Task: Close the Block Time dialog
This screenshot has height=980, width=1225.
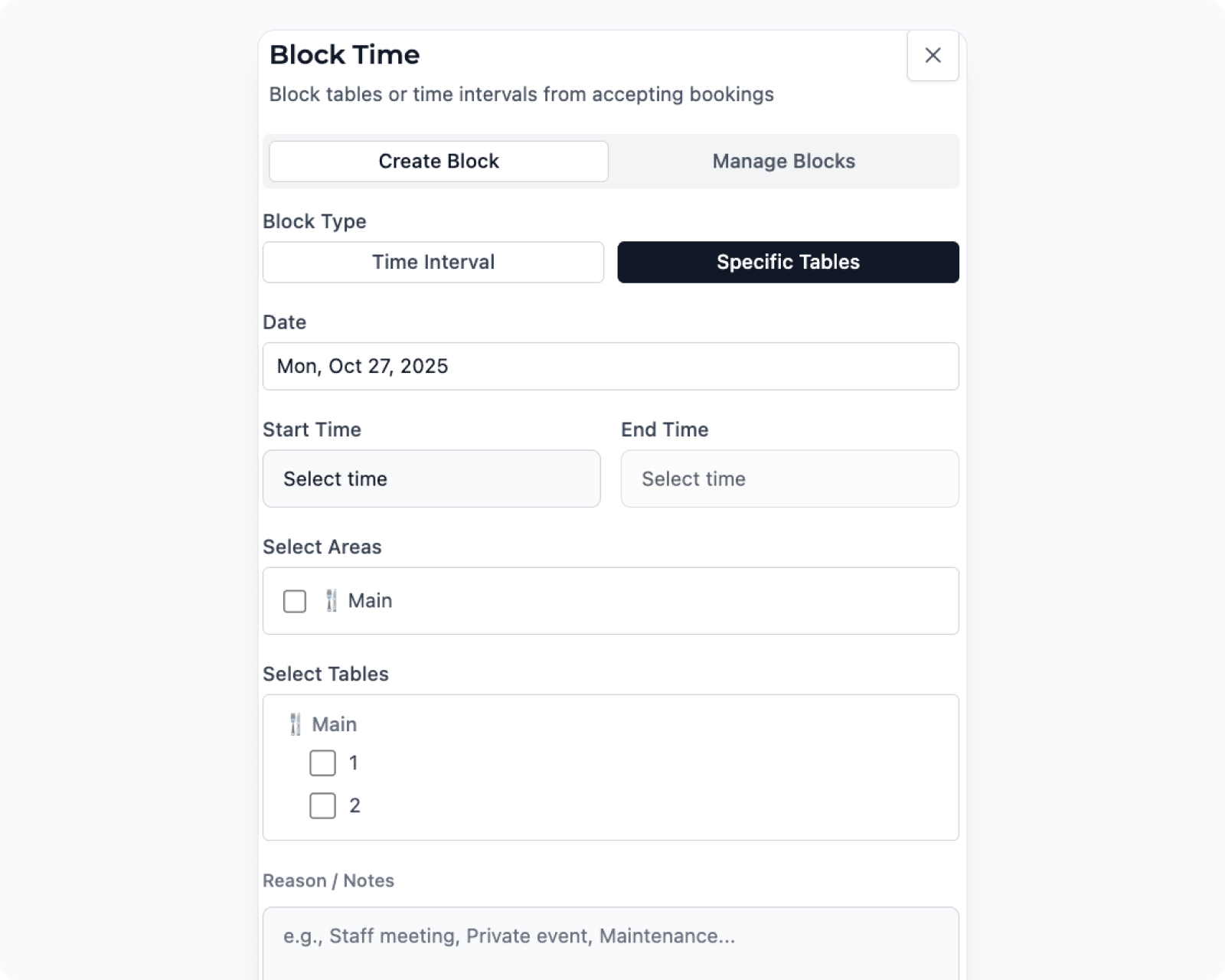Action: click(x=933, y=55)
